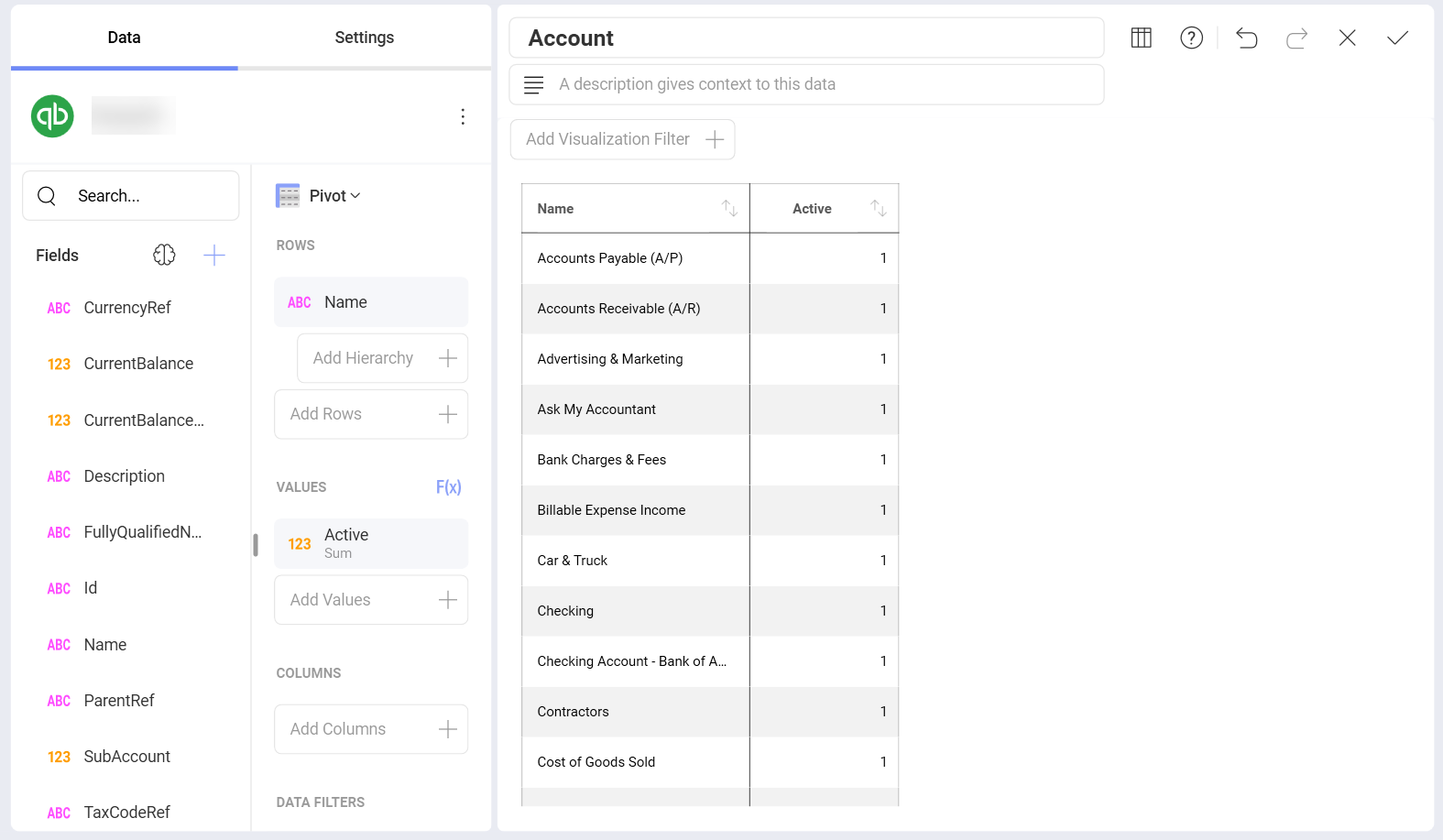Image resolution: width=1443 pixels, height=840 pixels.
Task: Click plus icon in Add Columns
Action: (448, 729)
